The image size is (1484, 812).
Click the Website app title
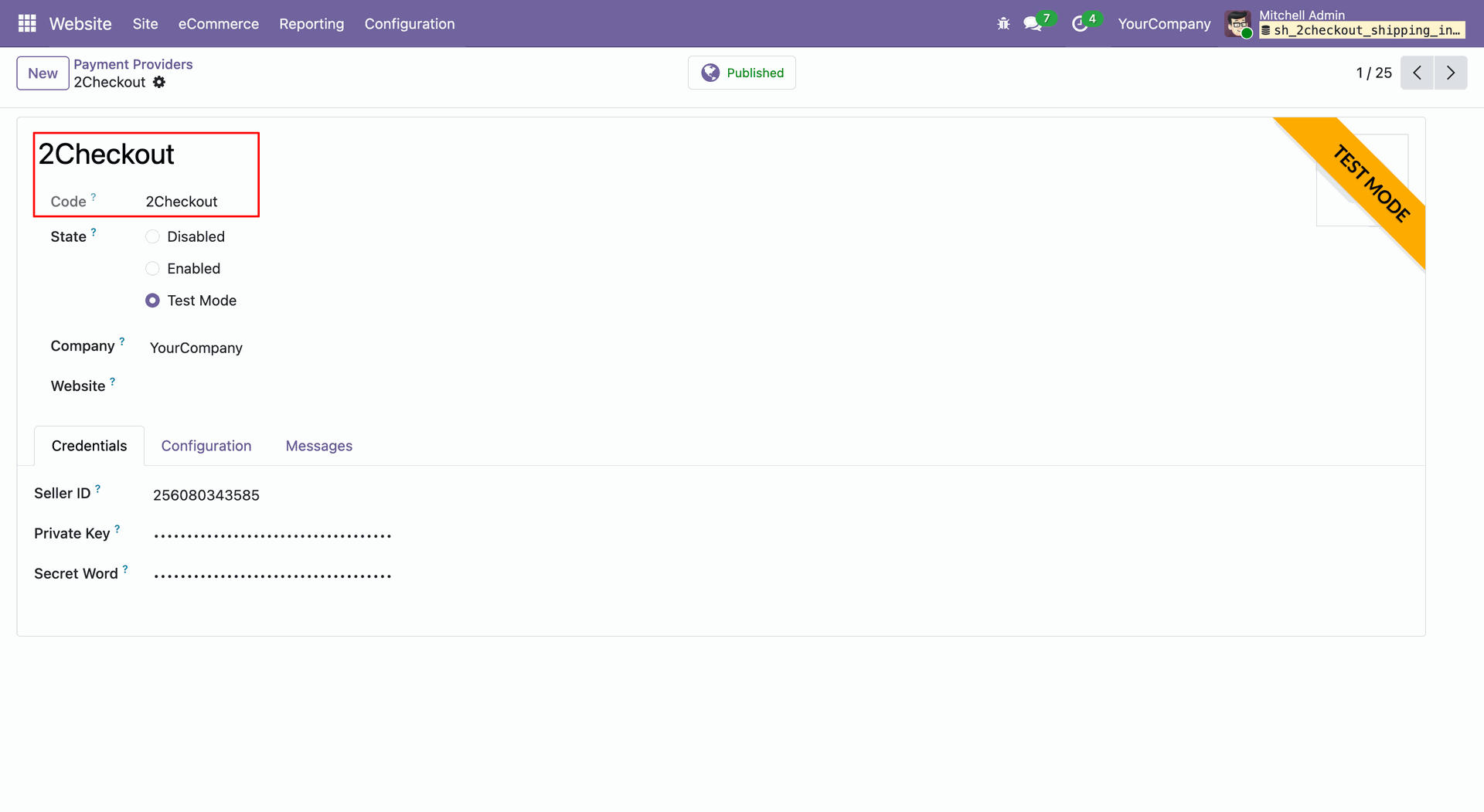click(x=80, y=24)
